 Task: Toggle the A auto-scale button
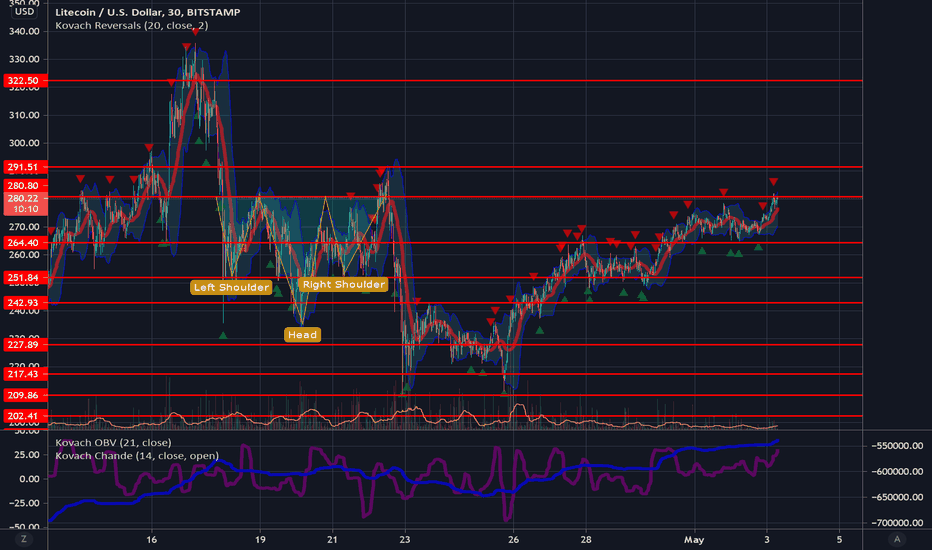[x=897, y=539]
